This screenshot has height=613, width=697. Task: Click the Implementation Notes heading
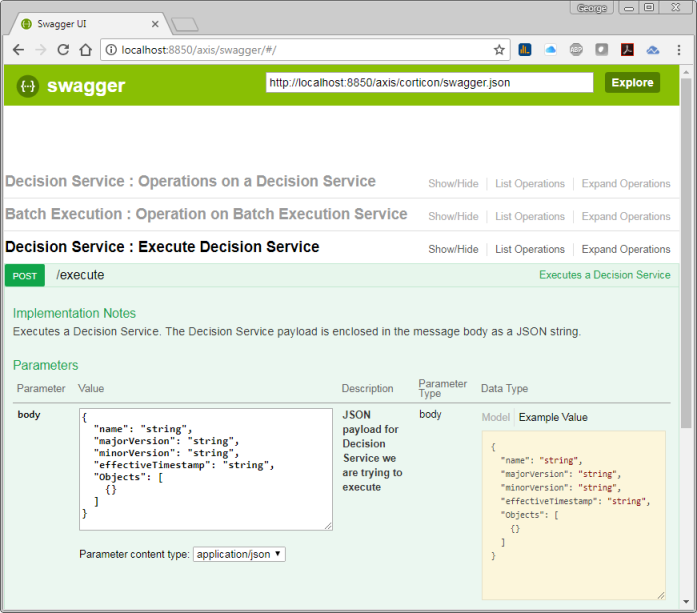click(x=74, y=313)
